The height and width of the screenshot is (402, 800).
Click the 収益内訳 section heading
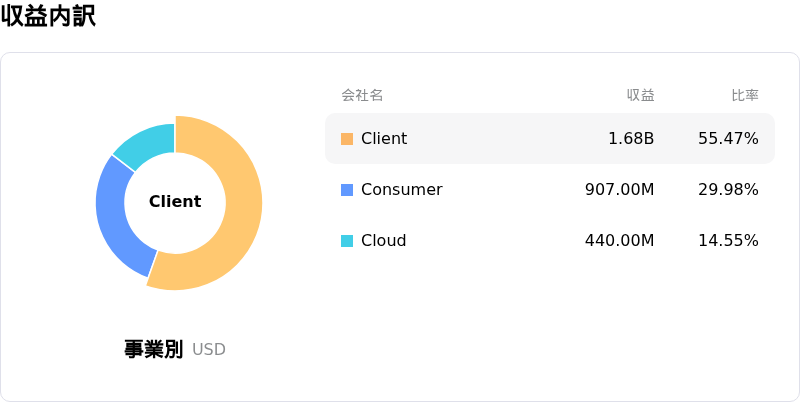pyautogui.click(x=48, y=17)
